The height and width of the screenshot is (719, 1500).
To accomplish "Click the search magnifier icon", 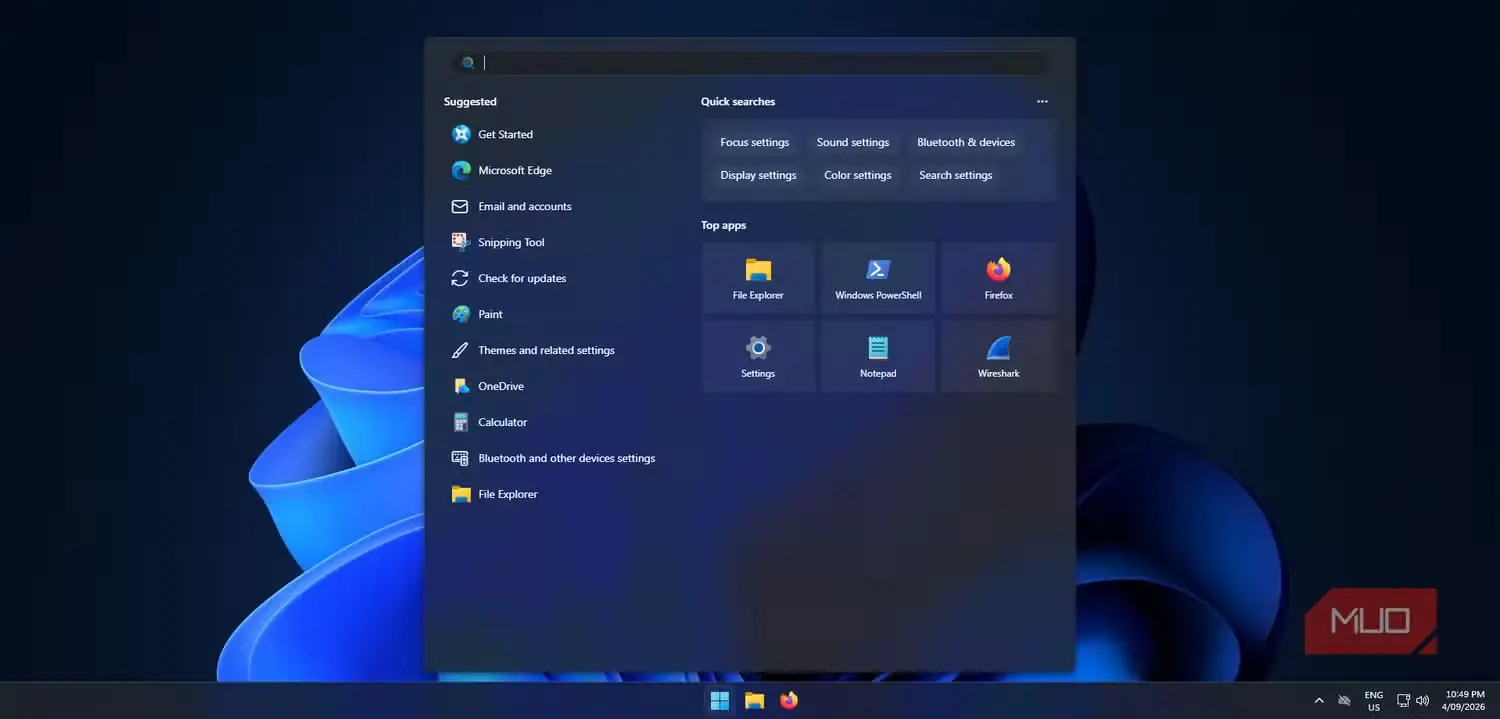I will 468,63.
